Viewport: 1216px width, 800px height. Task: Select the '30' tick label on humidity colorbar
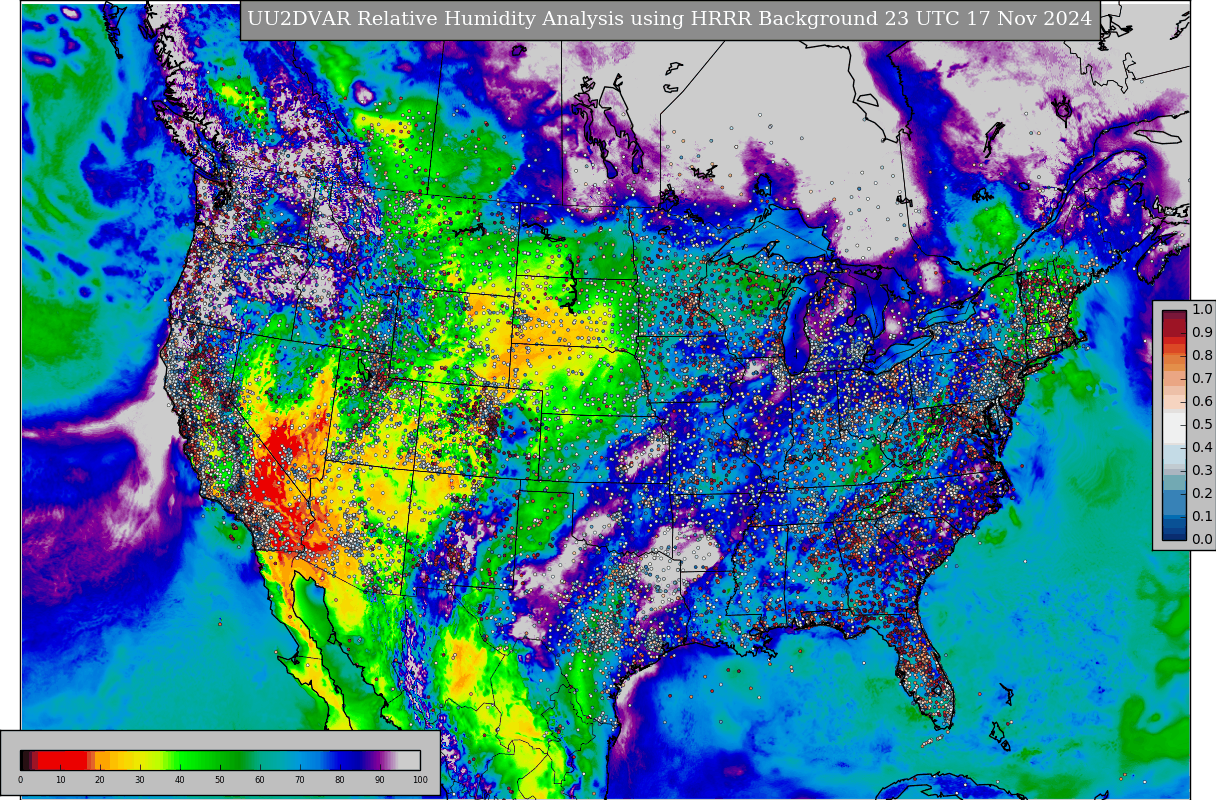tap(140, 780)
